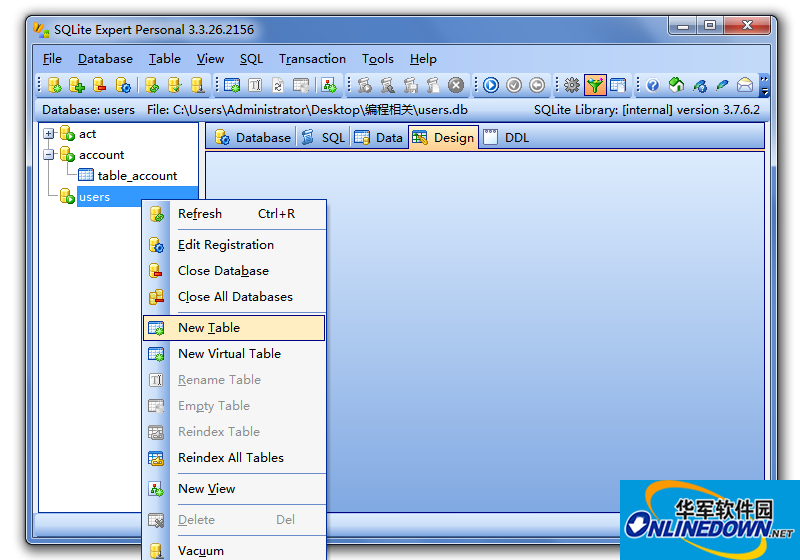Click the New Database toolbar icon
Image resolution: width=800 pixels, height=560 pixels.
[x=55, y=85]
